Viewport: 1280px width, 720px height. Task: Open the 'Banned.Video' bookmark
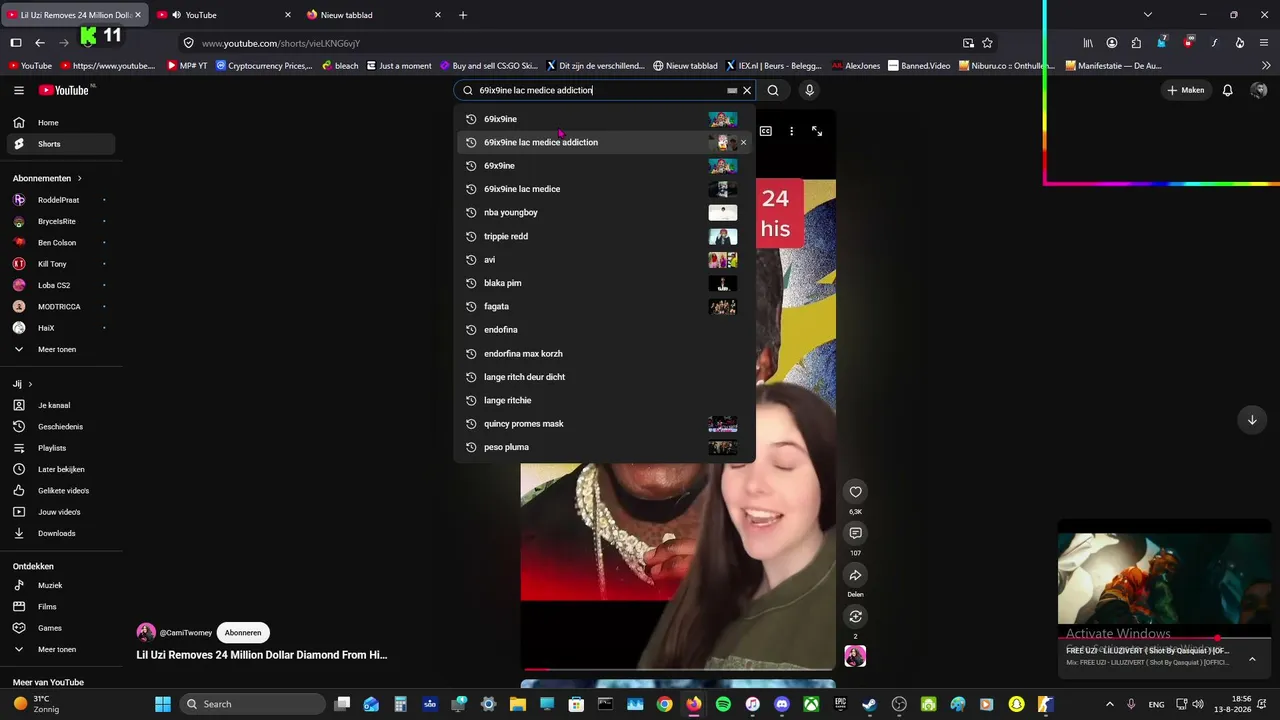[x=919, y=66]
